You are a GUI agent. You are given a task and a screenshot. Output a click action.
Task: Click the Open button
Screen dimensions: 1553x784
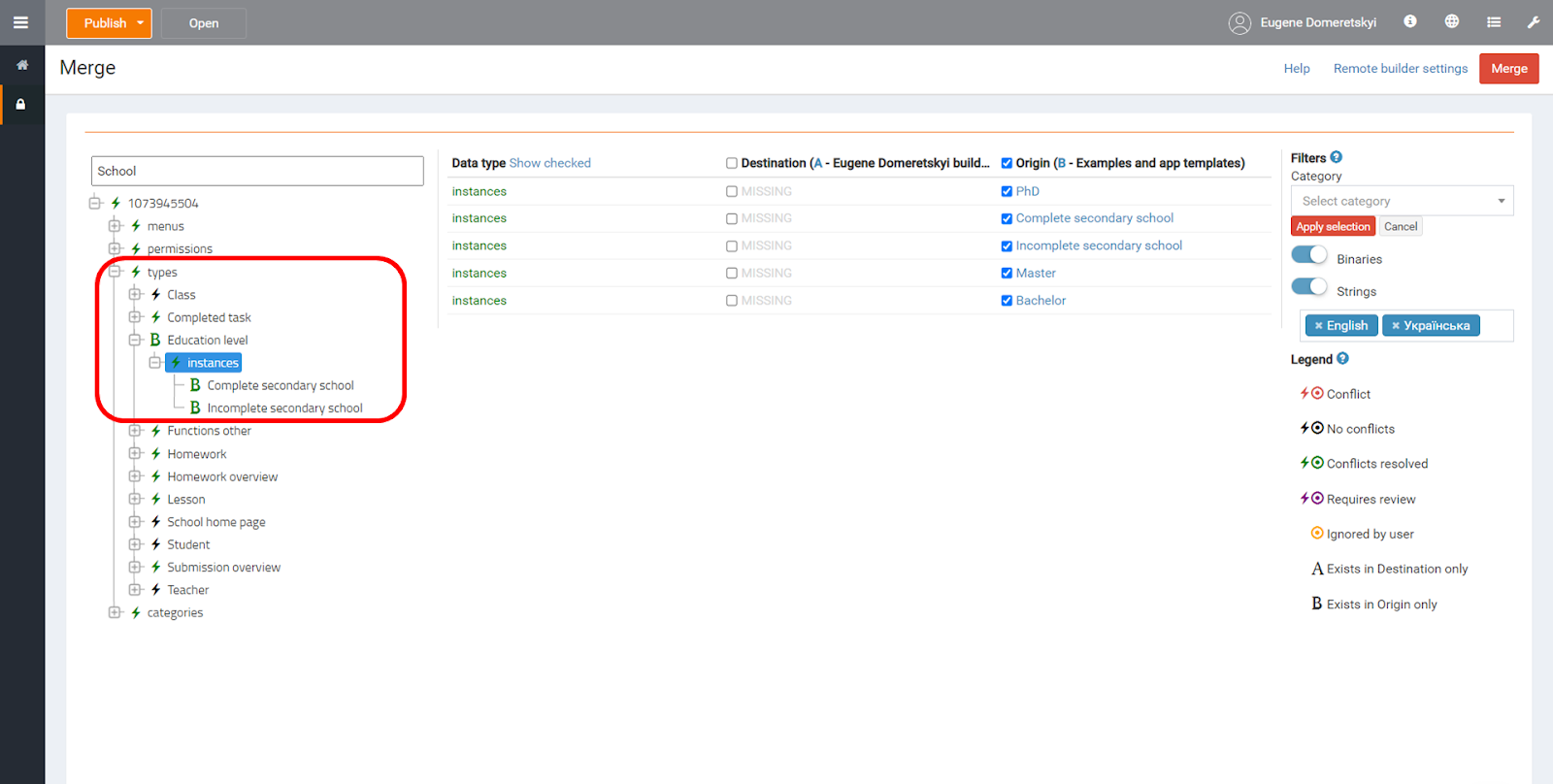click(204, 23)
